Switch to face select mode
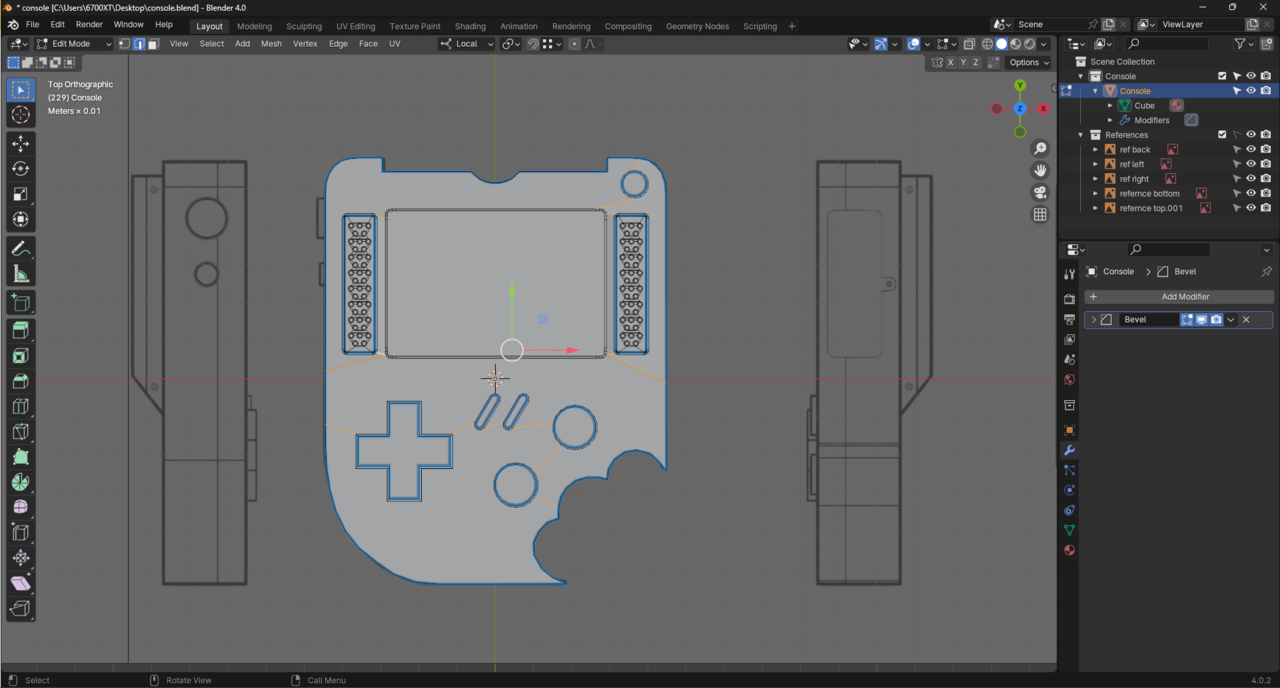Screen dimensions: 1280x688 [153, 44]
